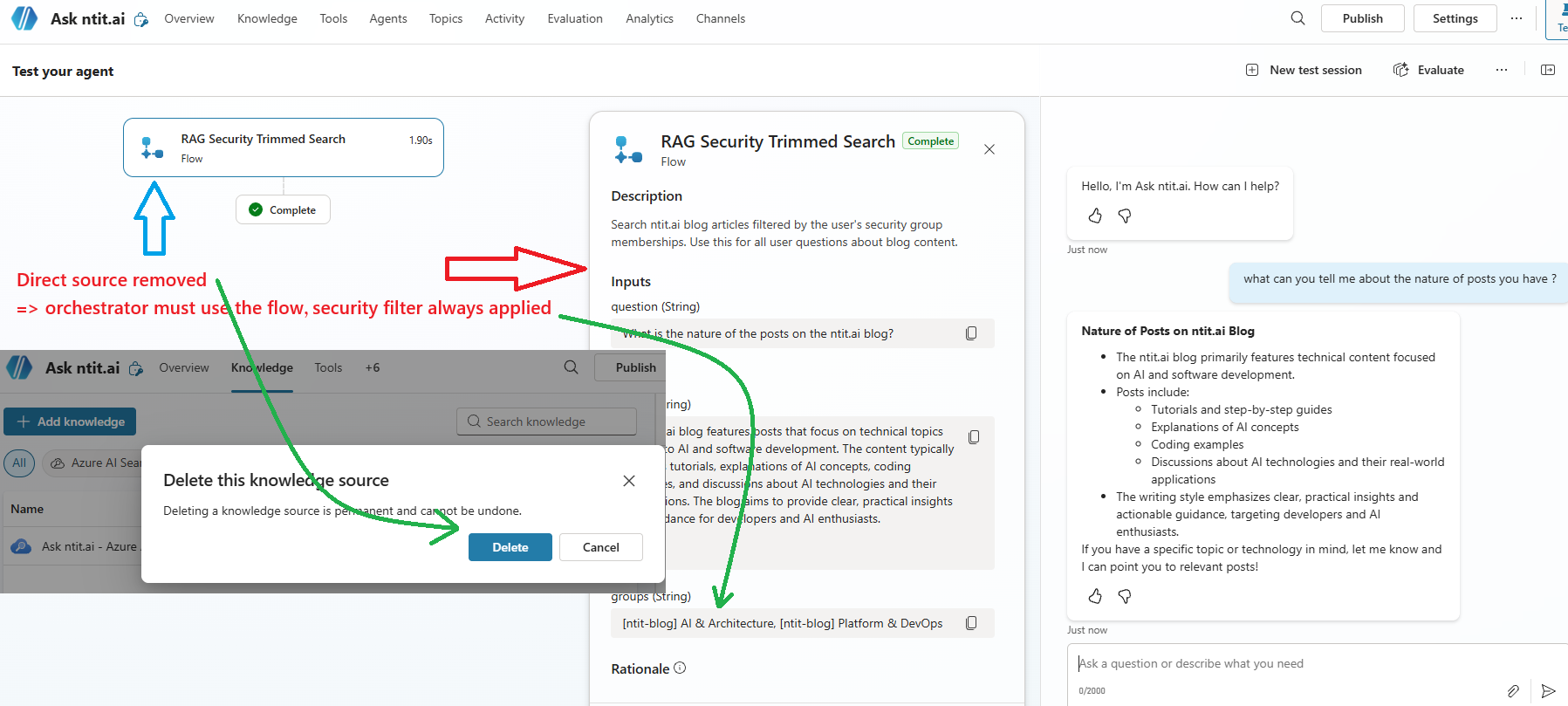Close the Delete this knowledge source dialog
This screenshot has height=706, width=1568.
[629, 481]
